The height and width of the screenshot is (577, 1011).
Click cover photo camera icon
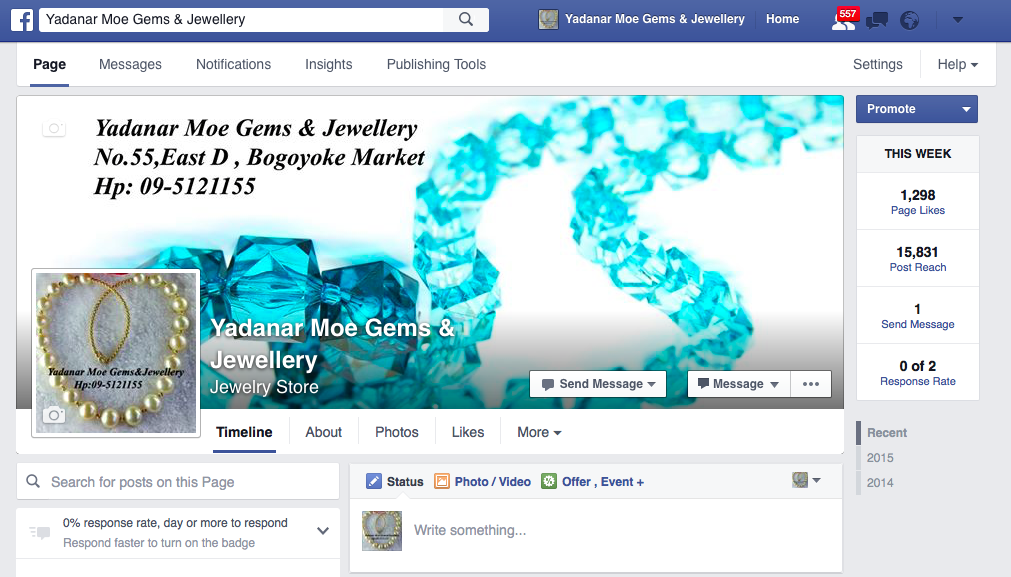coord(54,128)
